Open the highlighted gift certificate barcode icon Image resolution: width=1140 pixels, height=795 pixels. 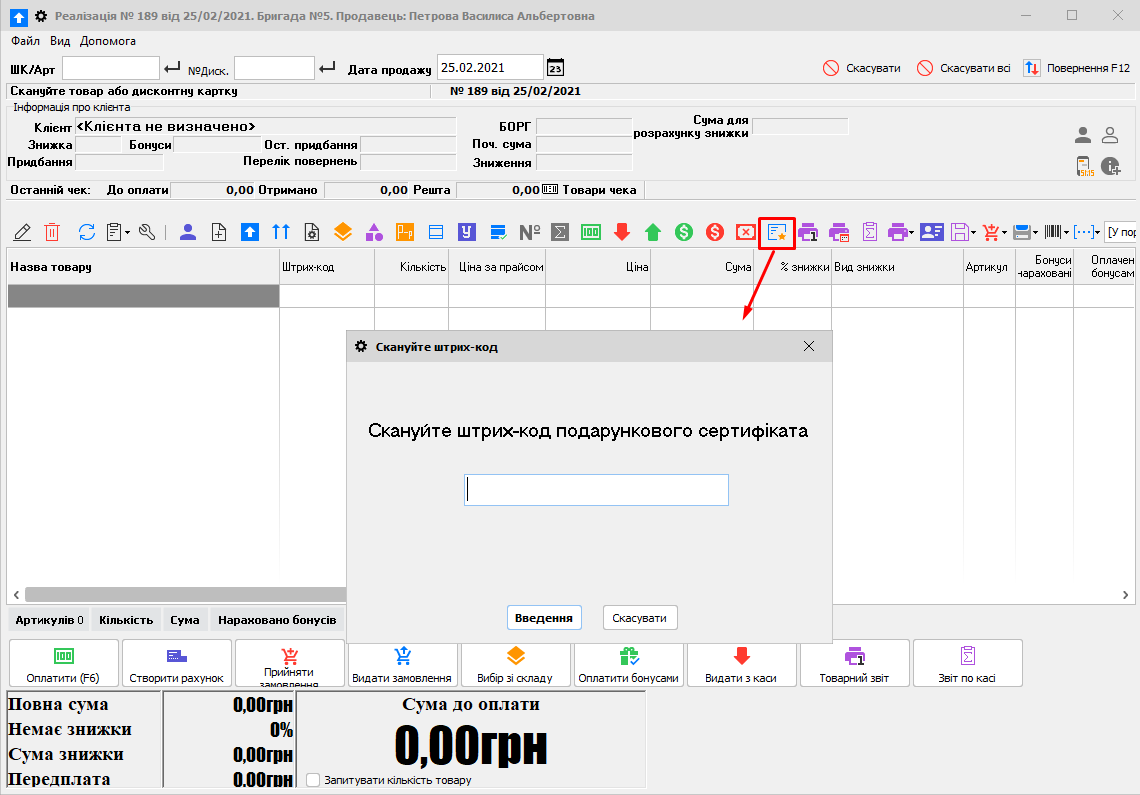(x=778, y=232)
